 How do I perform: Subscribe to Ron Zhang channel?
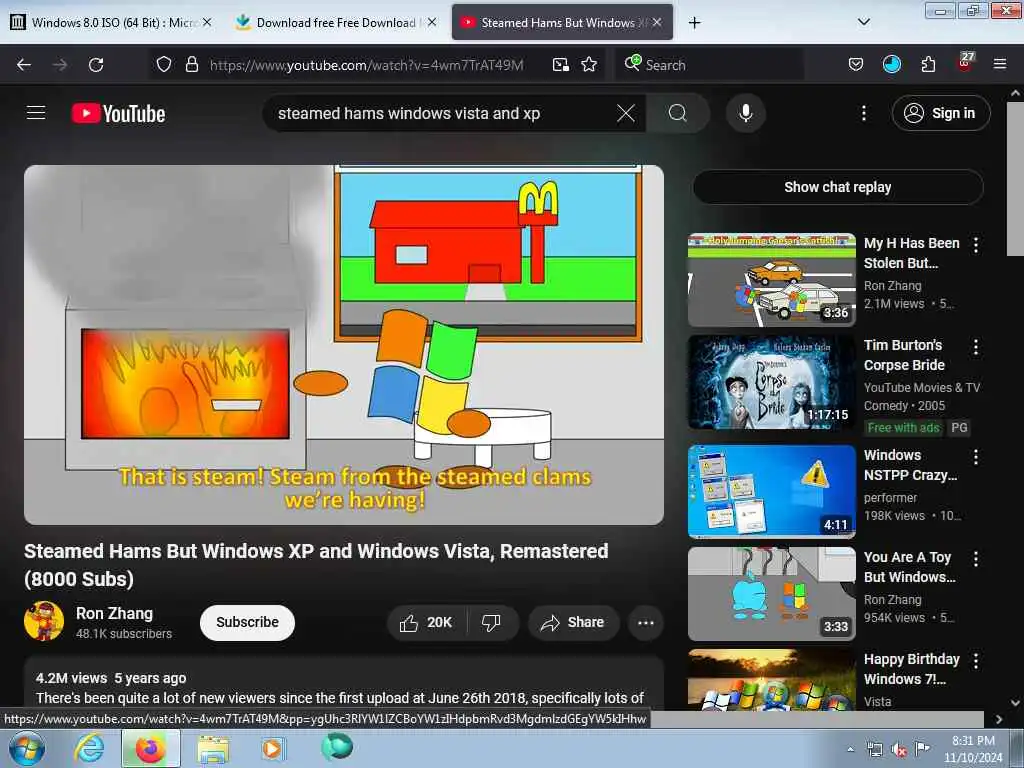248,622
